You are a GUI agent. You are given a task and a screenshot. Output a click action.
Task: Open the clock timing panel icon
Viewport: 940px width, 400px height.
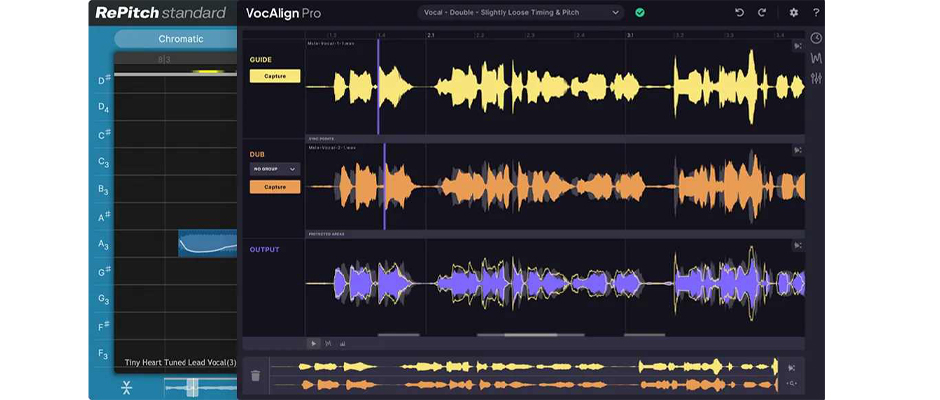[x=816, y=38]
